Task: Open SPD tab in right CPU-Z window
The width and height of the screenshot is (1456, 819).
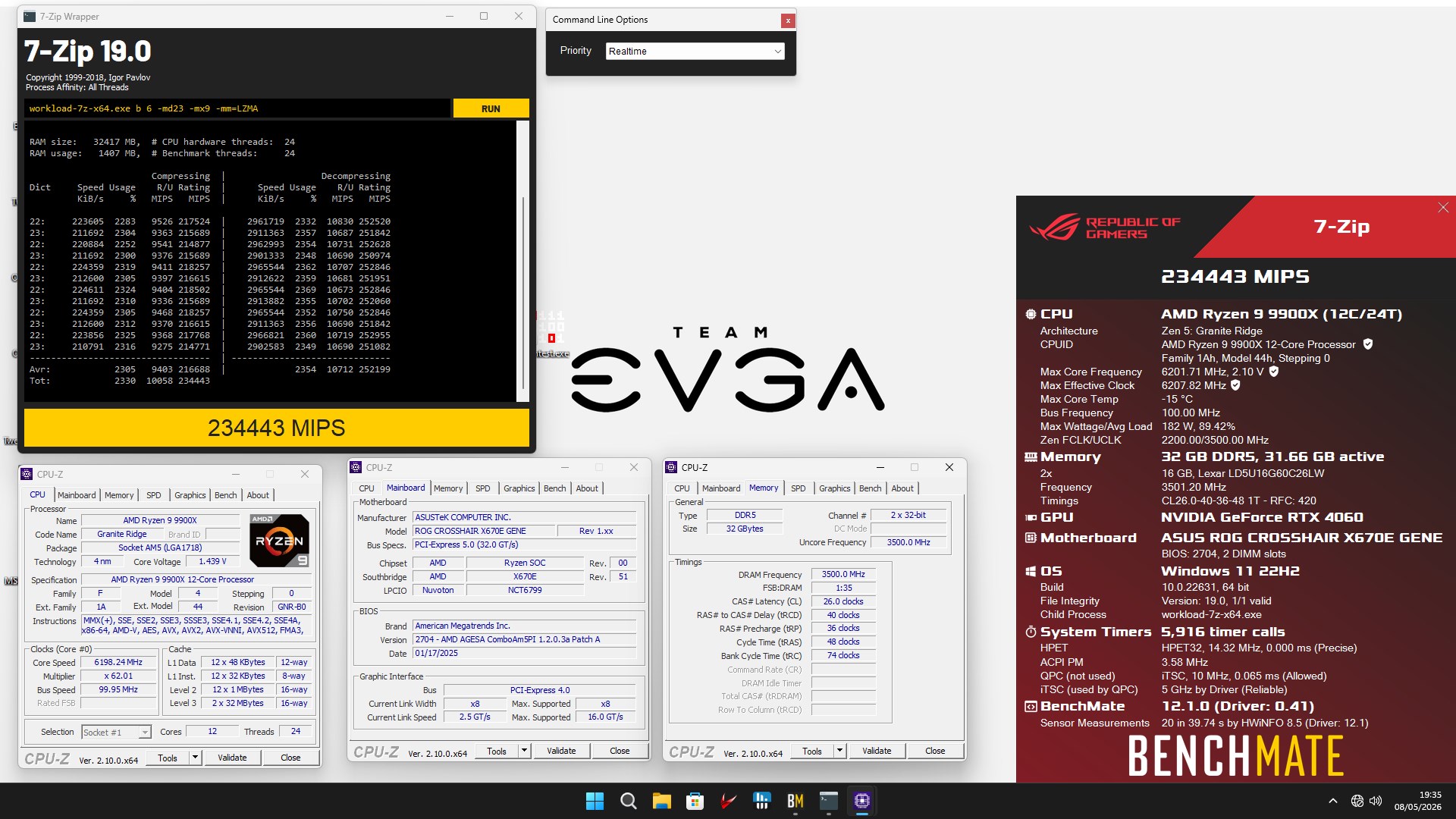Action: click(x=798, y=488)
